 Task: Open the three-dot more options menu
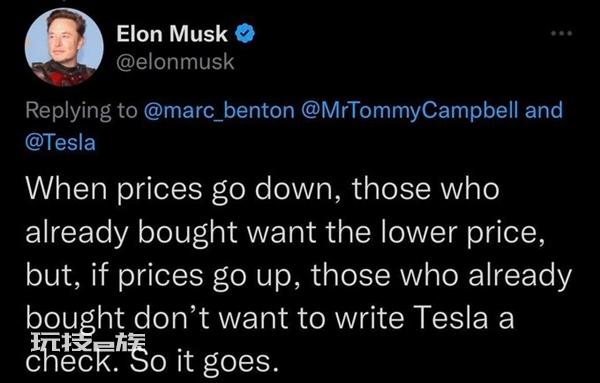[x=561, y=33]
